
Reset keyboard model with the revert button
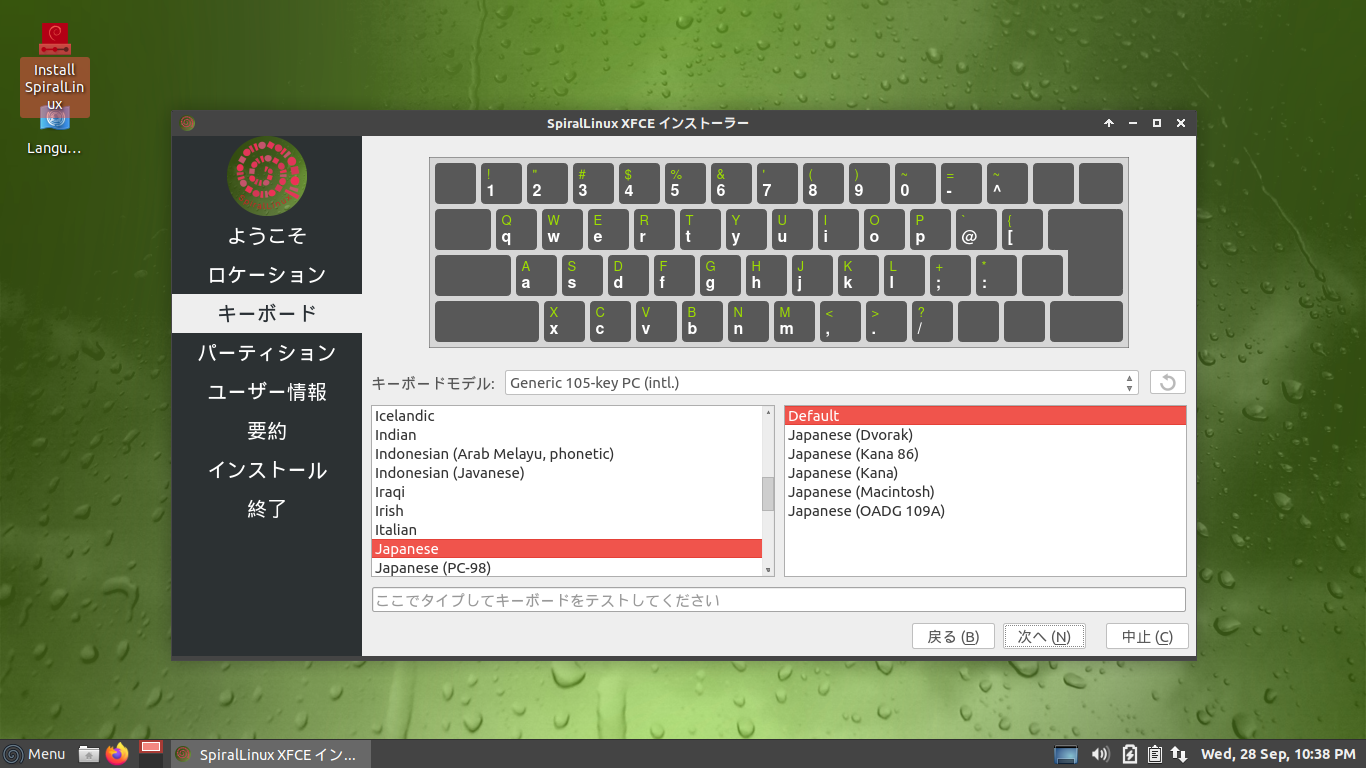coord(1168,382)
